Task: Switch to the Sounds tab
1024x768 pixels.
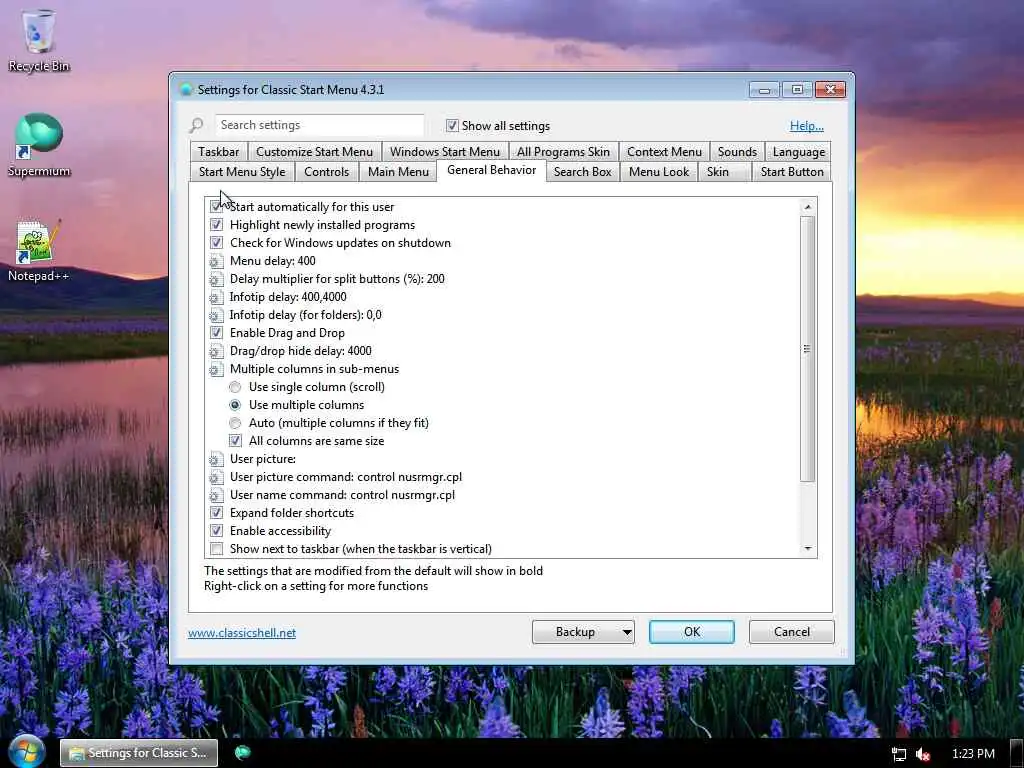Action: coord(737,152)
